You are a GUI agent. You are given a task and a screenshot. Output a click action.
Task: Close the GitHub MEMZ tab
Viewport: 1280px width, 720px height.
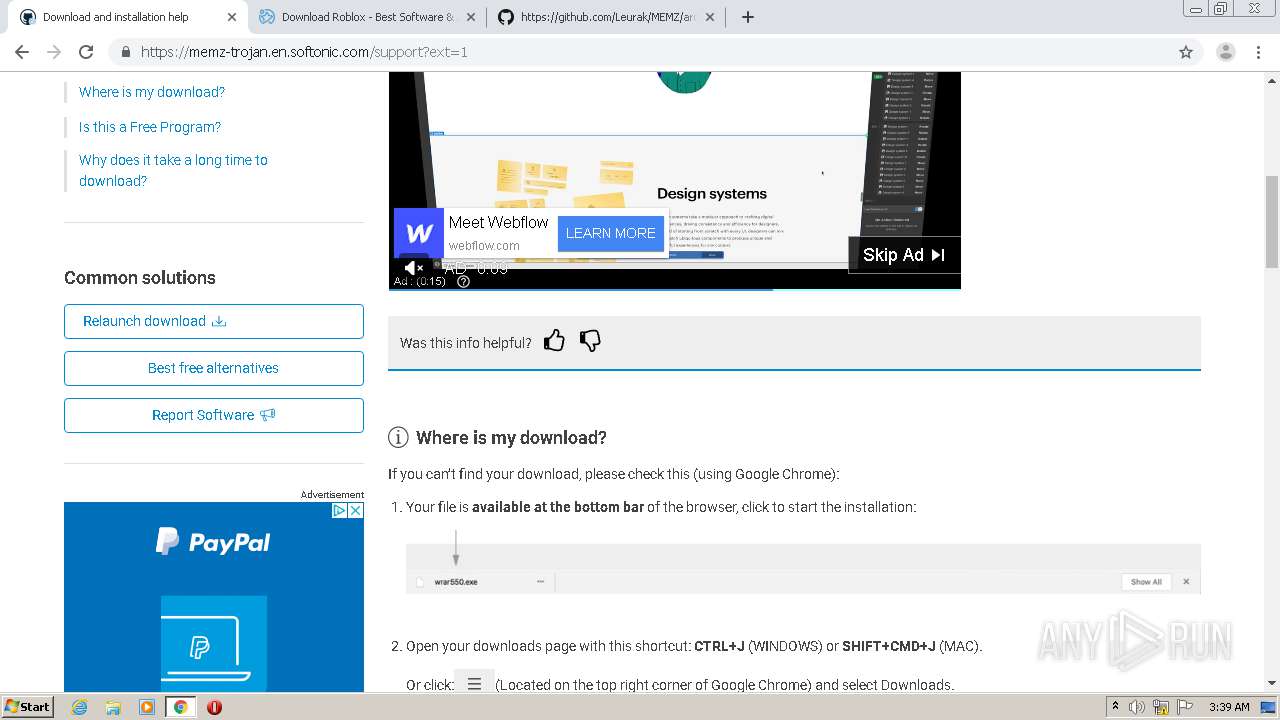(710, 17)
